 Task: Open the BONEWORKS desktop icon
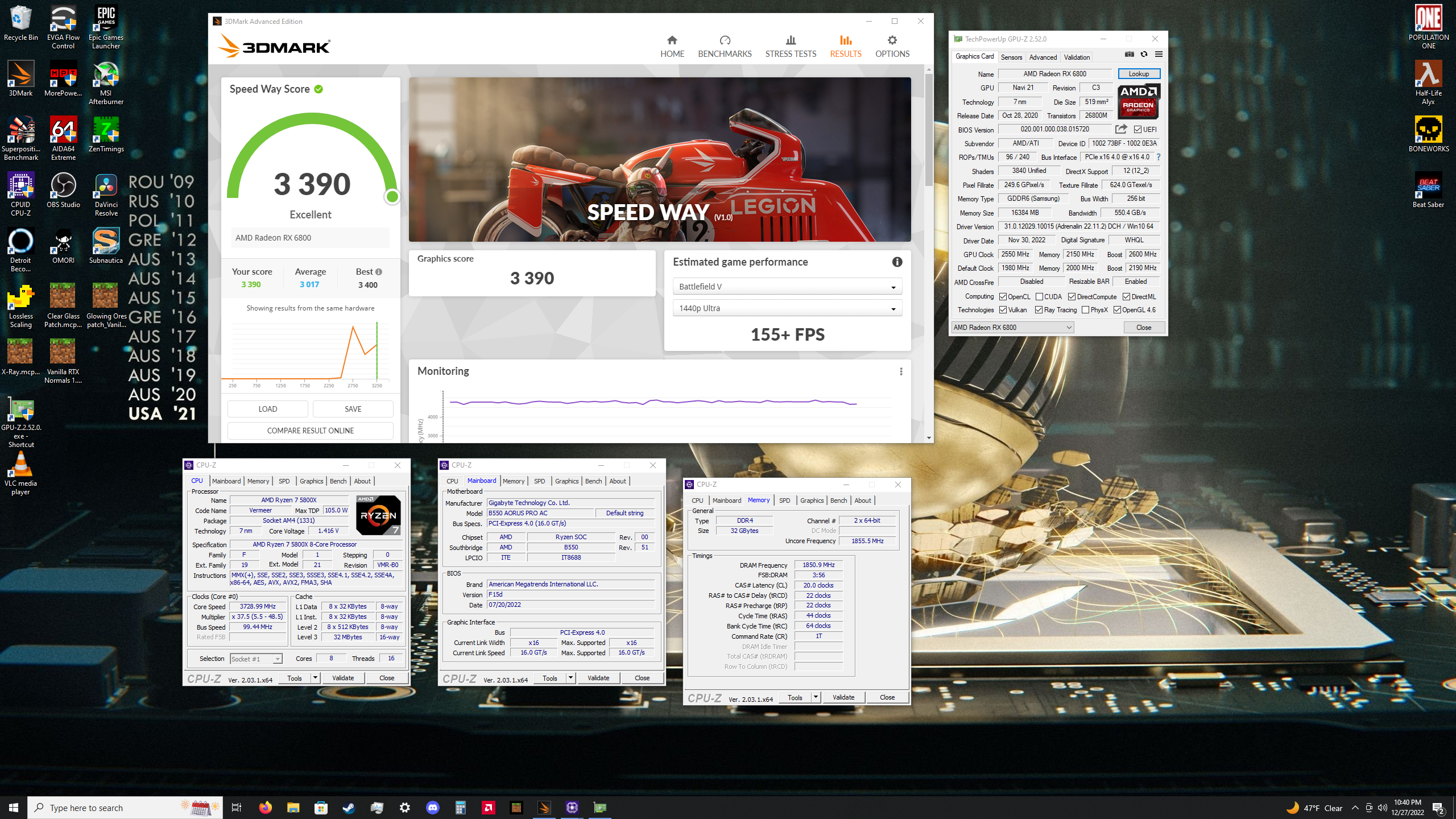1428,135
